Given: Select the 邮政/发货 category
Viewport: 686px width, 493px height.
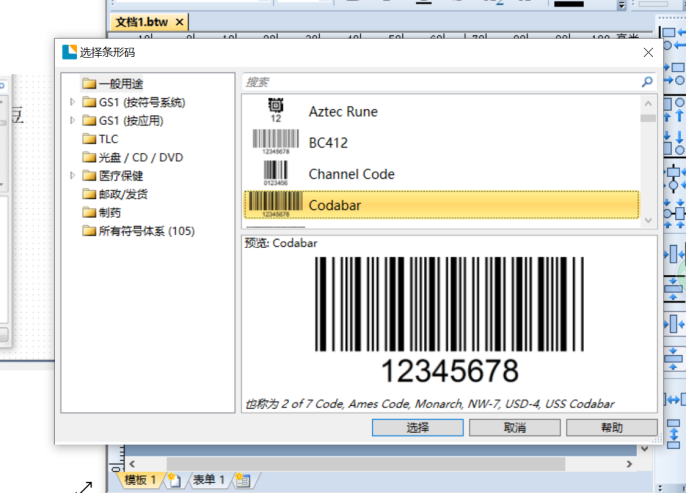Looking at the screenshot, I should (123, 194).
